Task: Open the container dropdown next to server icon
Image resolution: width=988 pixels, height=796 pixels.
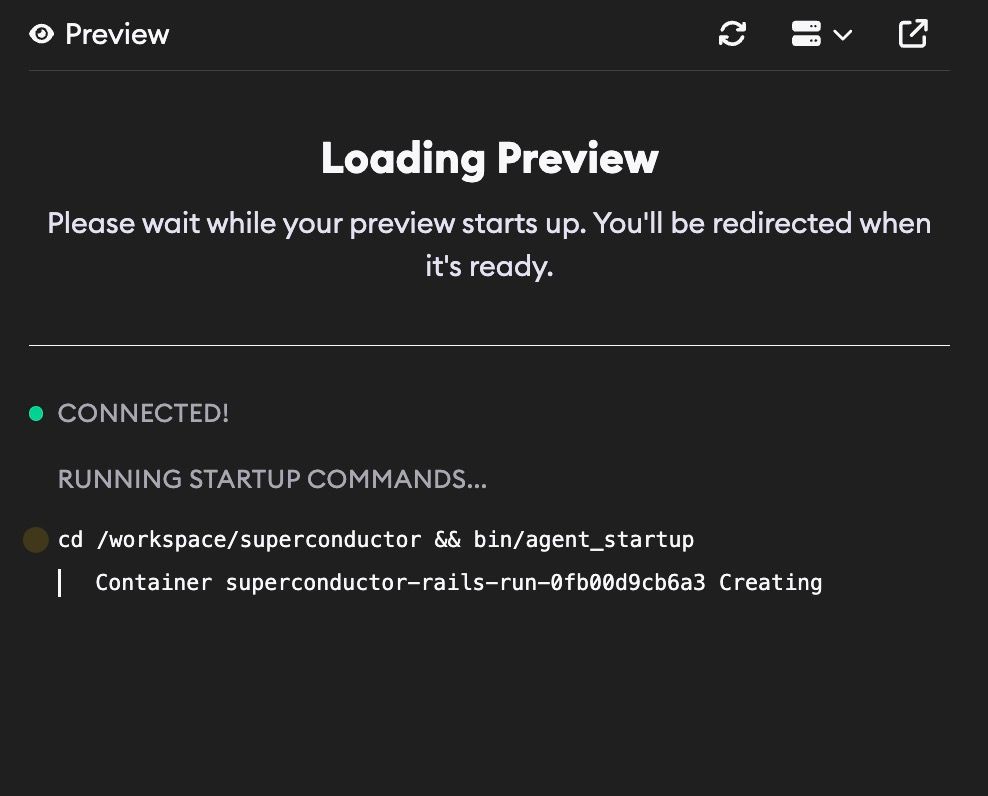Action: pyautogui.click(x=843, y=35)
